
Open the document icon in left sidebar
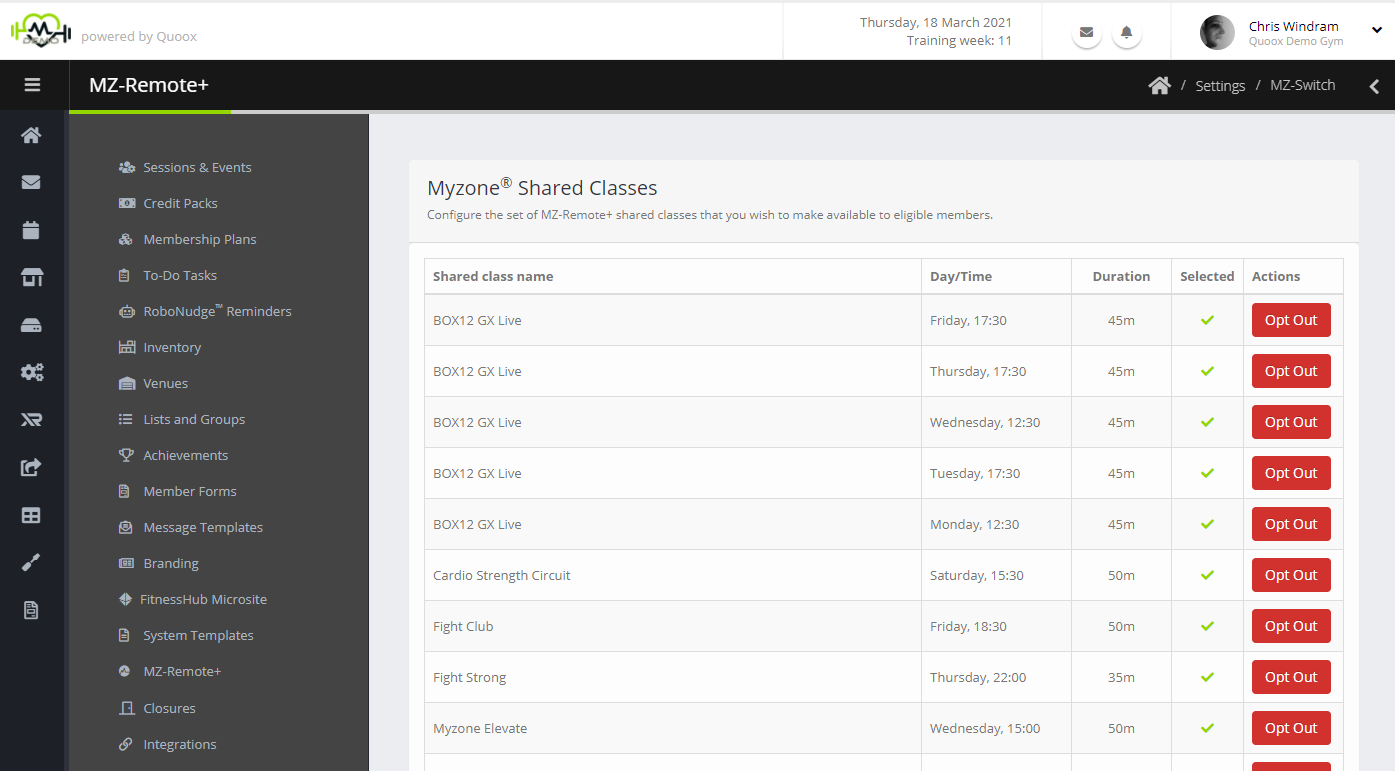click(x=32, y=610)
